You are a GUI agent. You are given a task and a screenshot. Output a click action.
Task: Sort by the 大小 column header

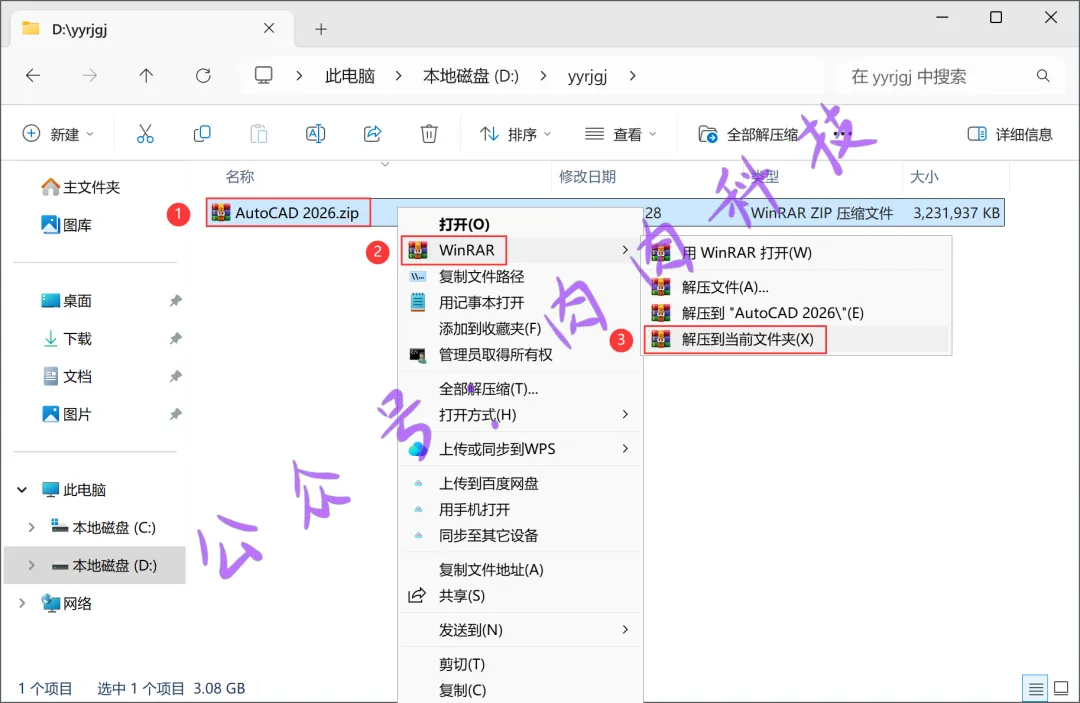pos(924,177)
